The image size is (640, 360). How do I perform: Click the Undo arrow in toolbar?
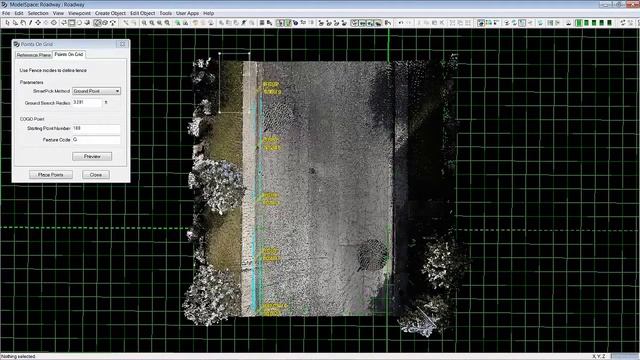pos(401,23)
